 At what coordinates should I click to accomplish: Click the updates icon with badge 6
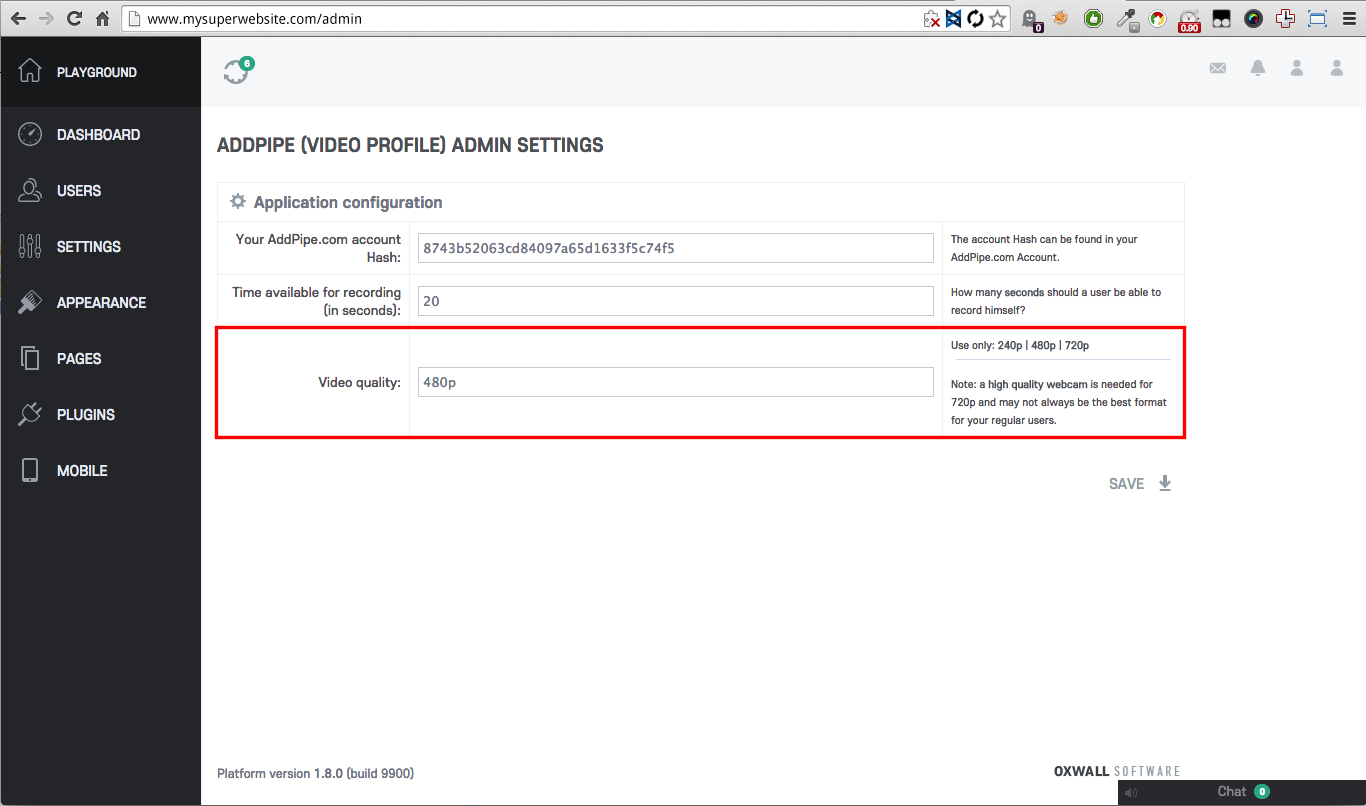237,71
